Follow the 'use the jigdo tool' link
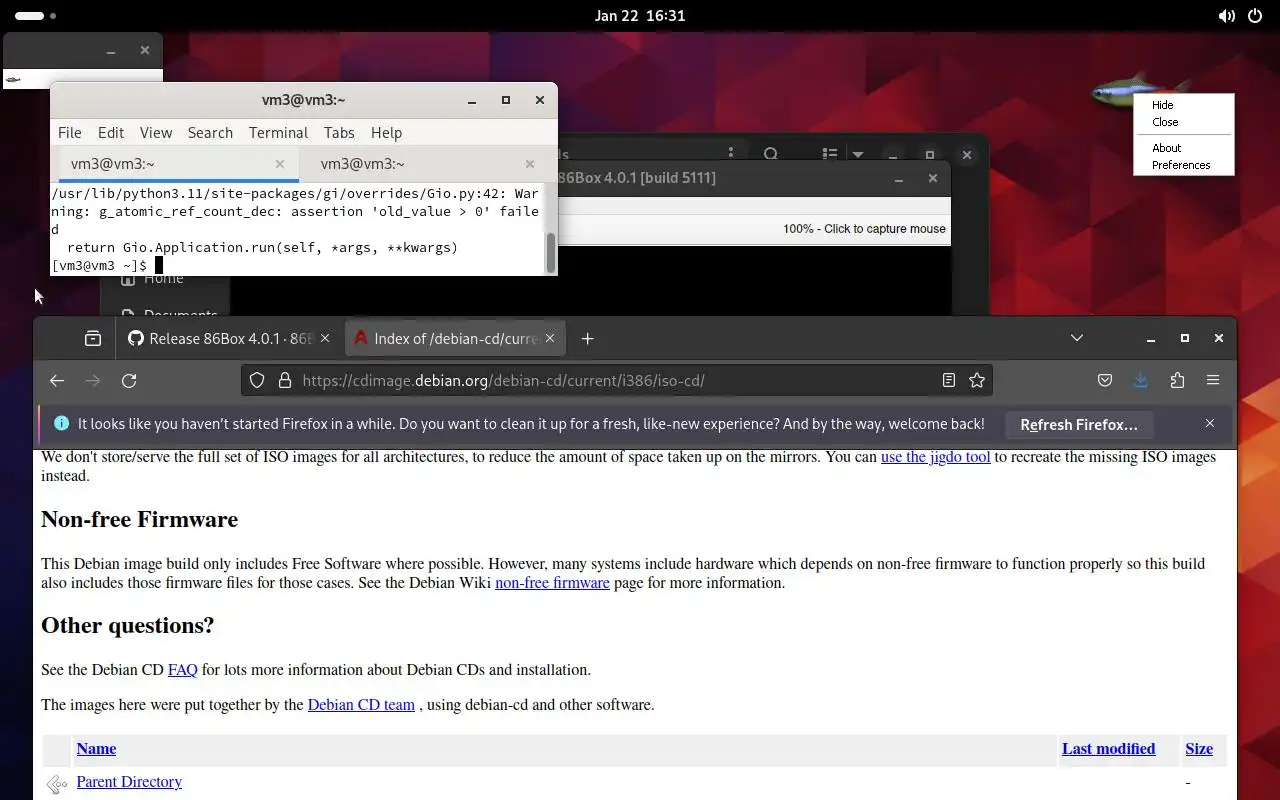Image resolution: width=1280 pixels, height=800 pixels. click(x=935, y=457)
